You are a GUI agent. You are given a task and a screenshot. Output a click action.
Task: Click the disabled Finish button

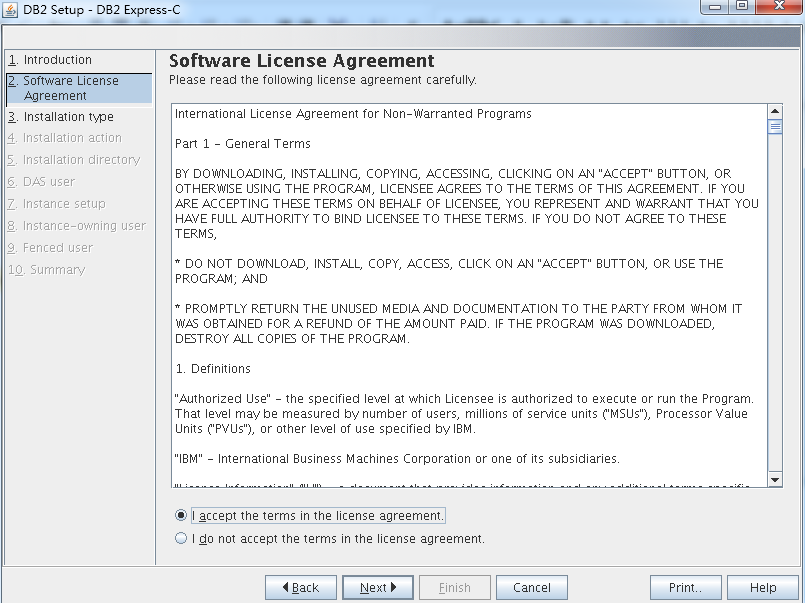click(455, 588)
